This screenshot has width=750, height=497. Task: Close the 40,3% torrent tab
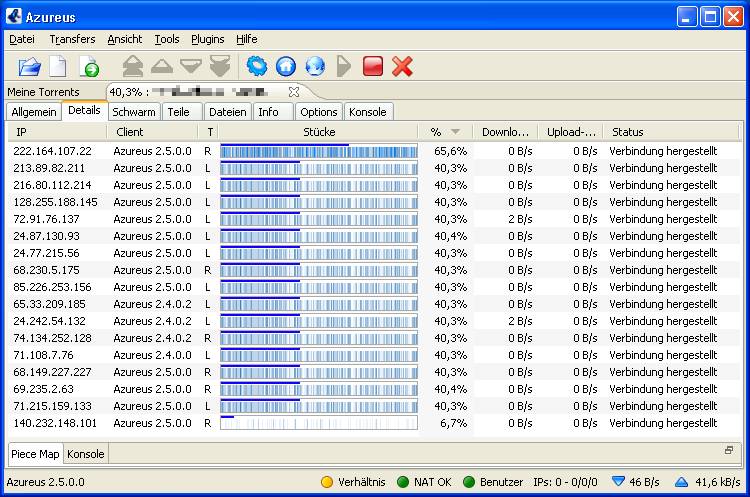tap(294, 91)
